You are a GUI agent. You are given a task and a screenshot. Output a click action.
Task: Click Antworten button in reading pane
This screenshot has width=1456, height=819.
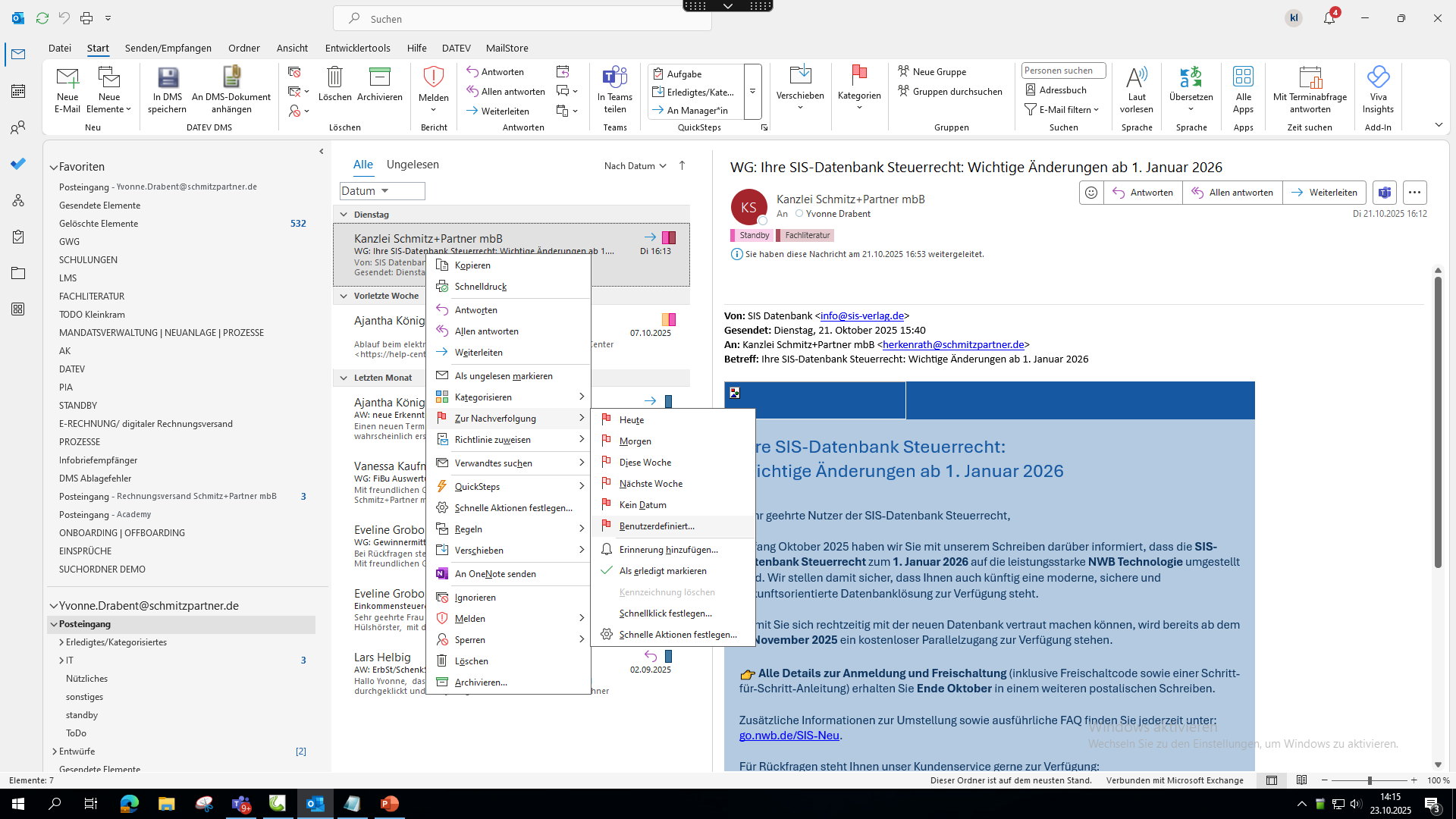coord(1143,193)
